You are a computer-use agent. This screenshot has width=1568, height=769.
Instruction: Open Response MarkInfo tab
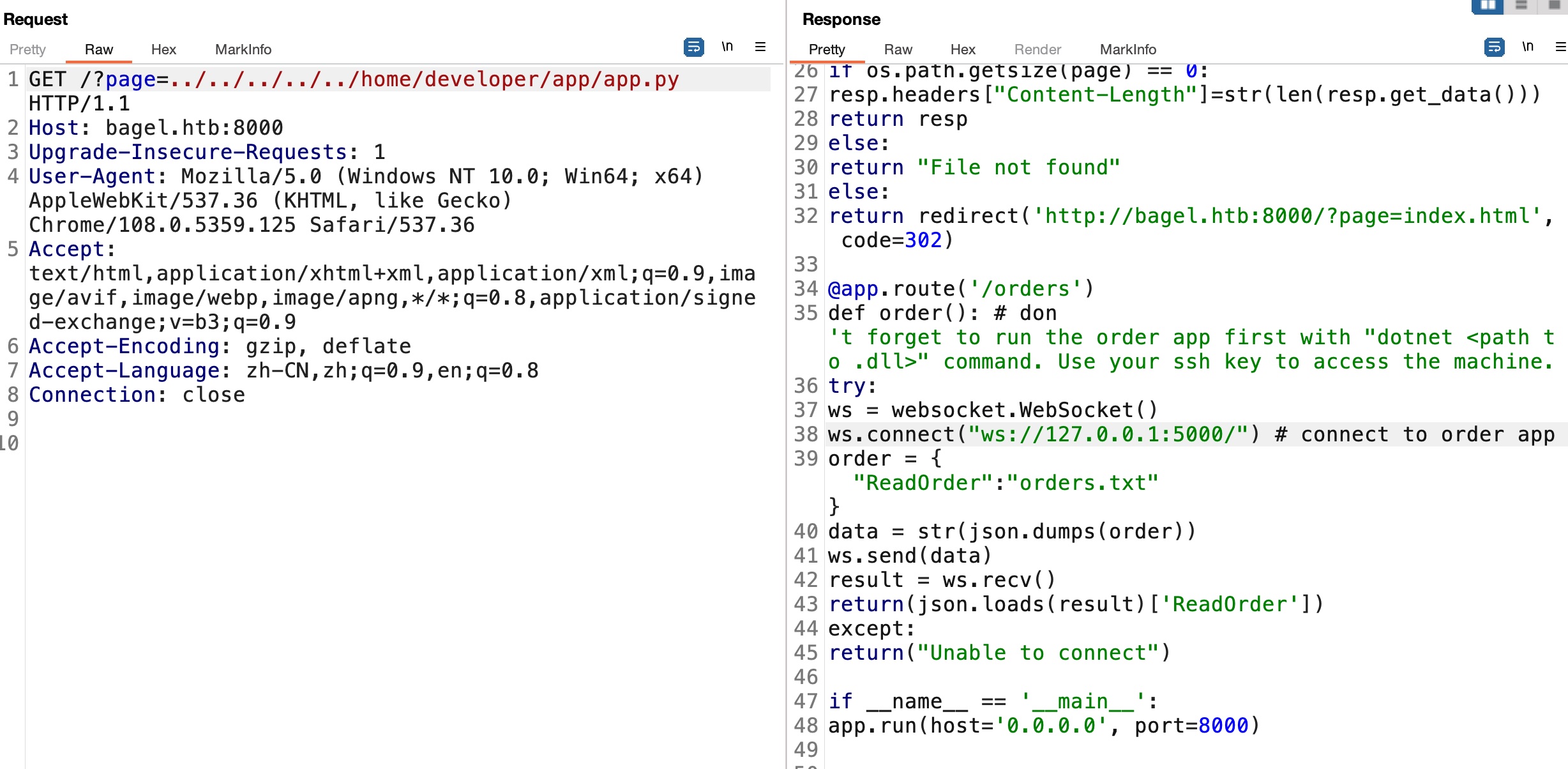[x=1127, y=49]
